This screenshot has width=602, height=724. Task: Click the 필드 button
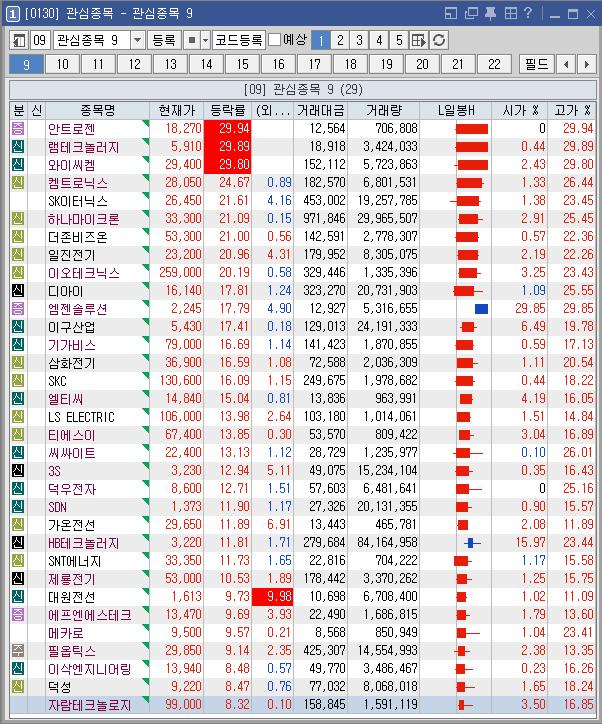click(x=536, y=64)
